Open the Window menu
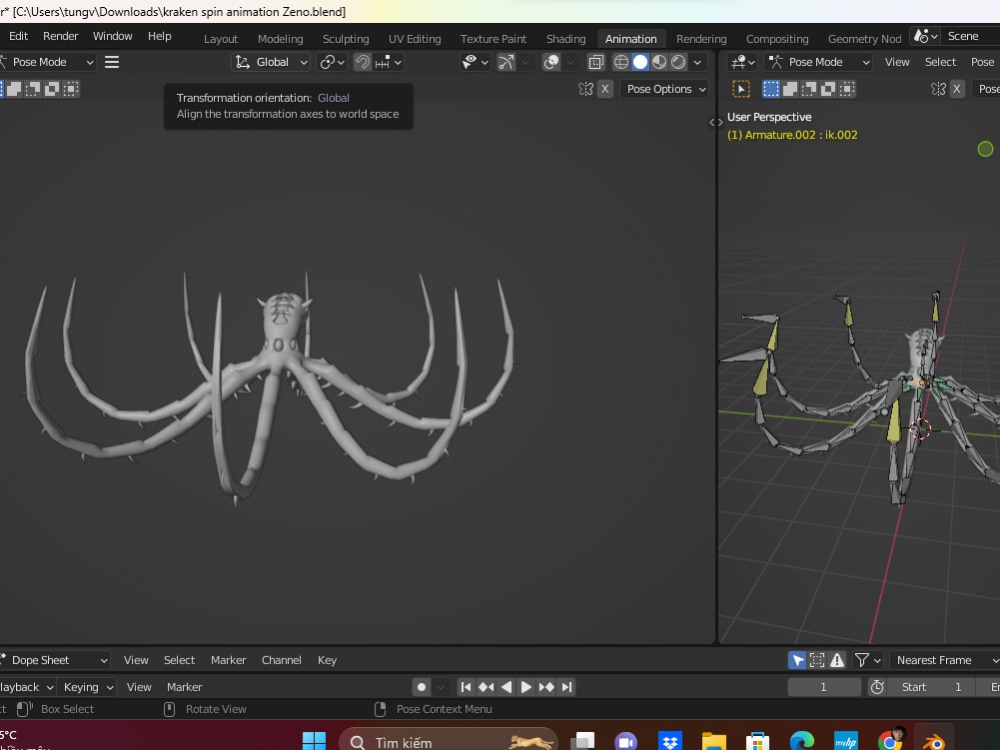 point(112,36)
